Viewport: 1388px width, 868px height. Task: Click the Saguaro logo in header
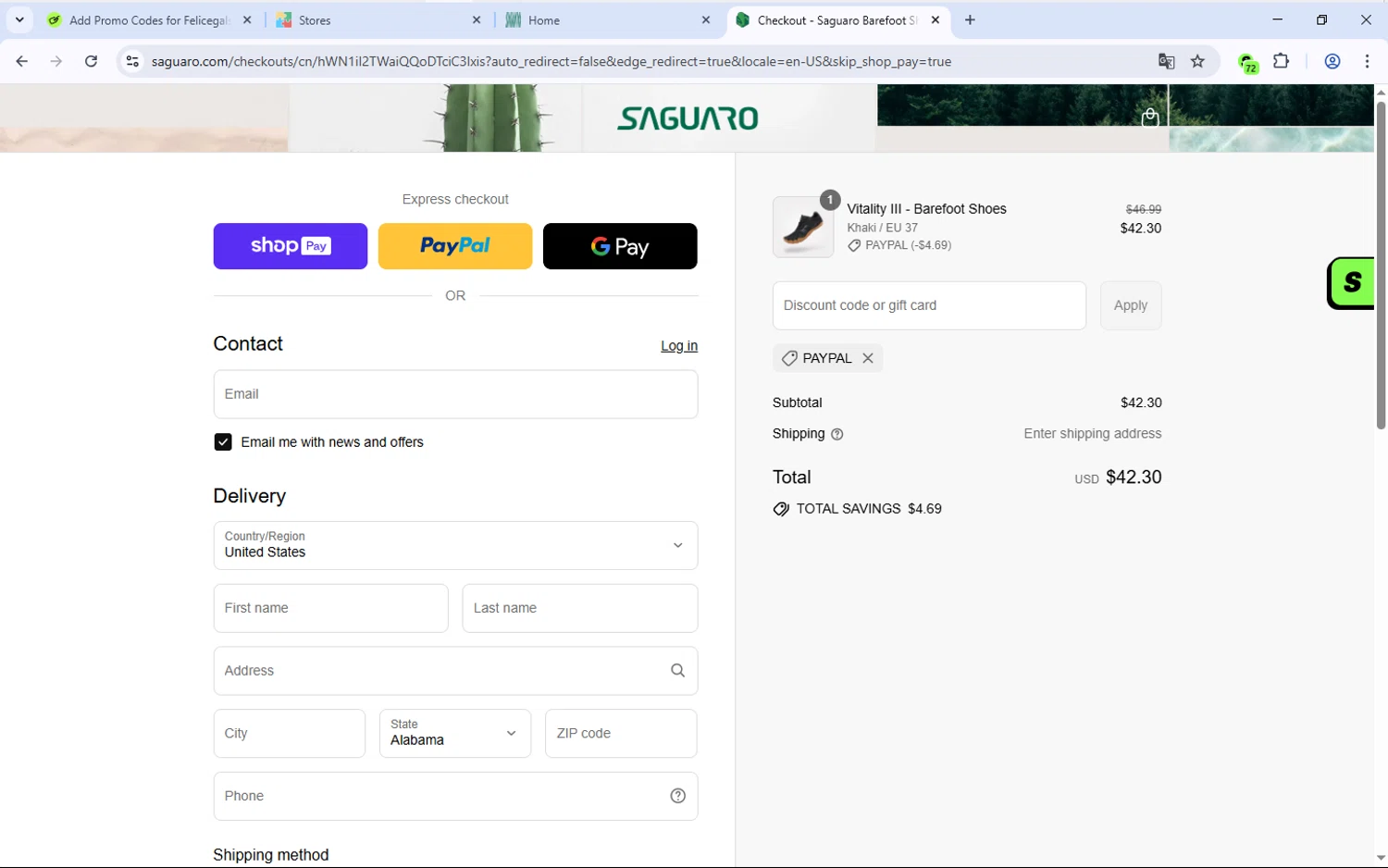[x=688, y=118]
